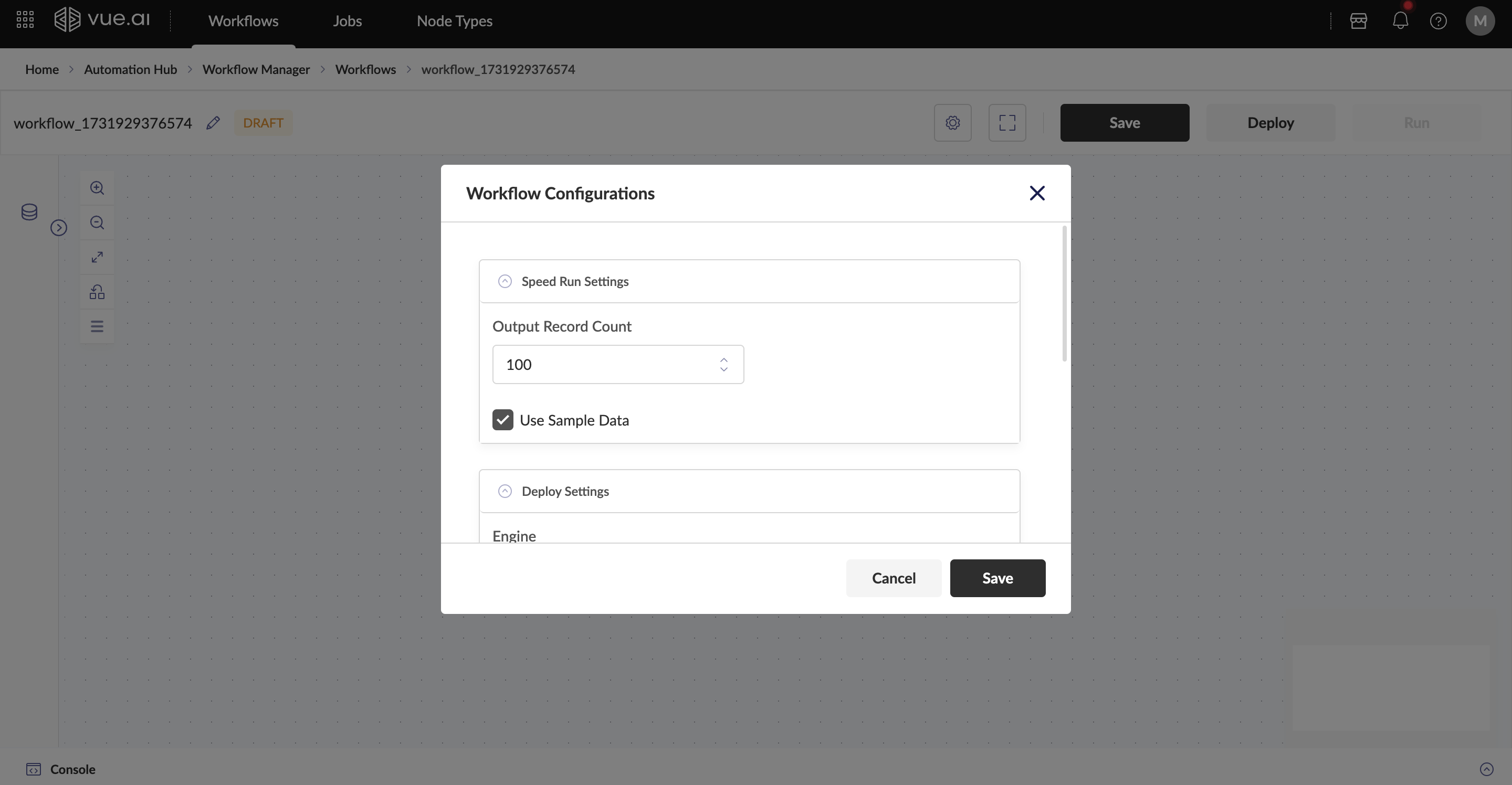This screenshot has height=785, width=1512.
Task: Click the help question mark icon
Action: pyautogui.click(x=1438, y=21)
